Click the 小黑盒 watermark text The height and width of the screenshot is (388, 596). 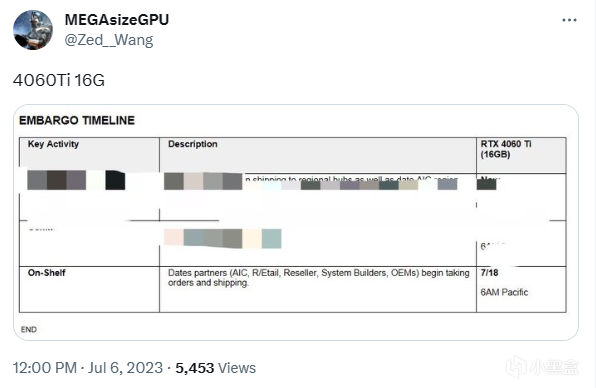point(554,367)
